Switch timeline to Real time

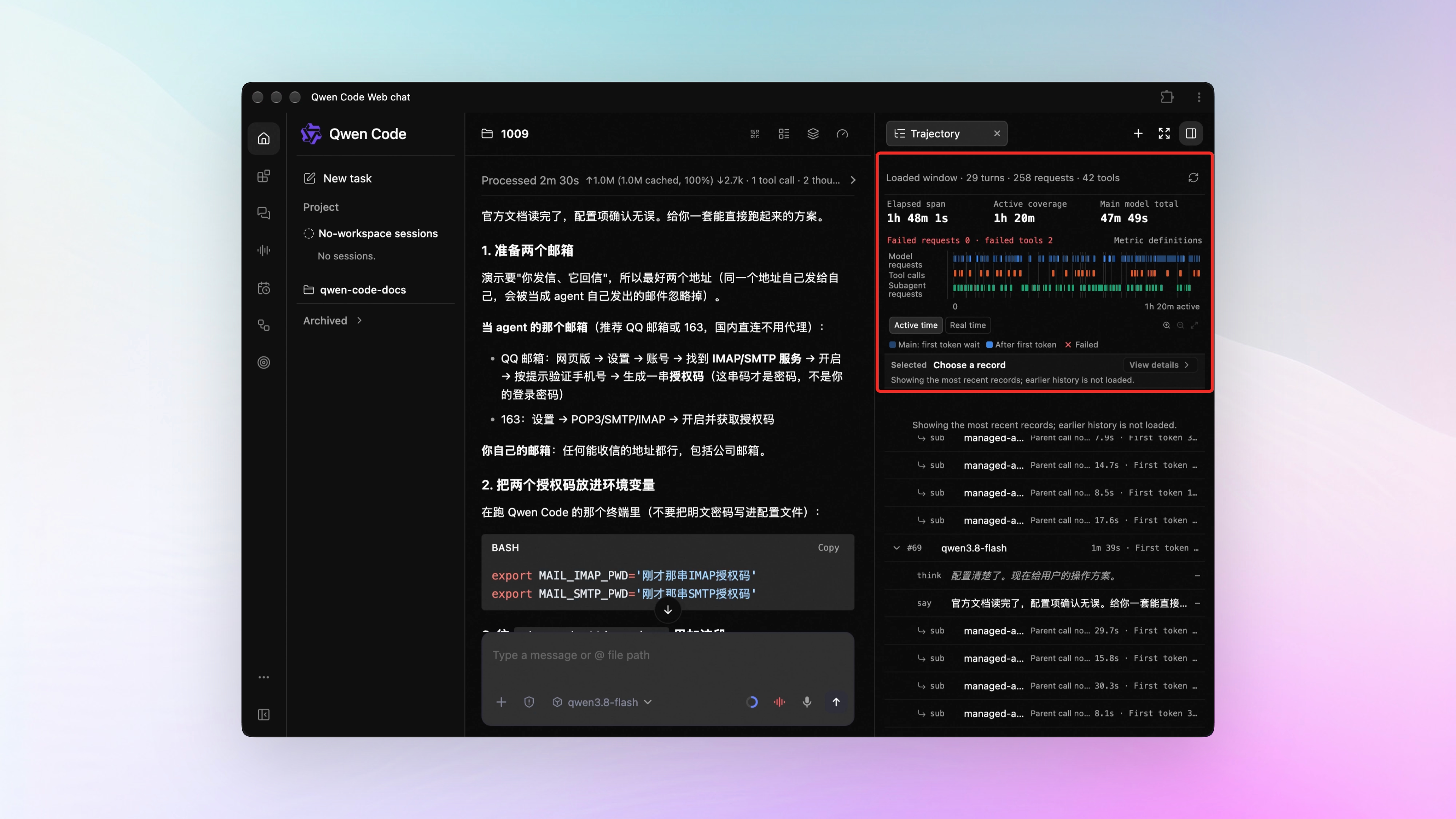point(968,325)
